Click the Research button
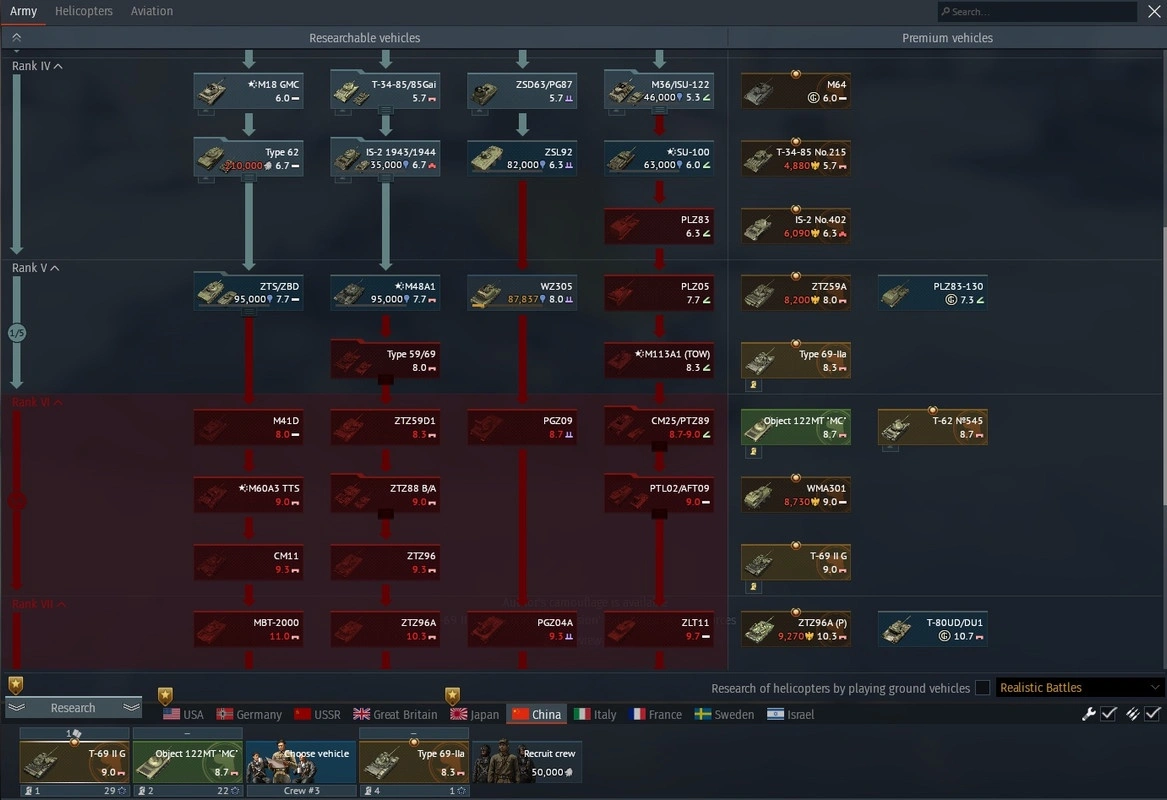Image resolution: width=1167 pixels, height=800 pixels. coord(73,708)
